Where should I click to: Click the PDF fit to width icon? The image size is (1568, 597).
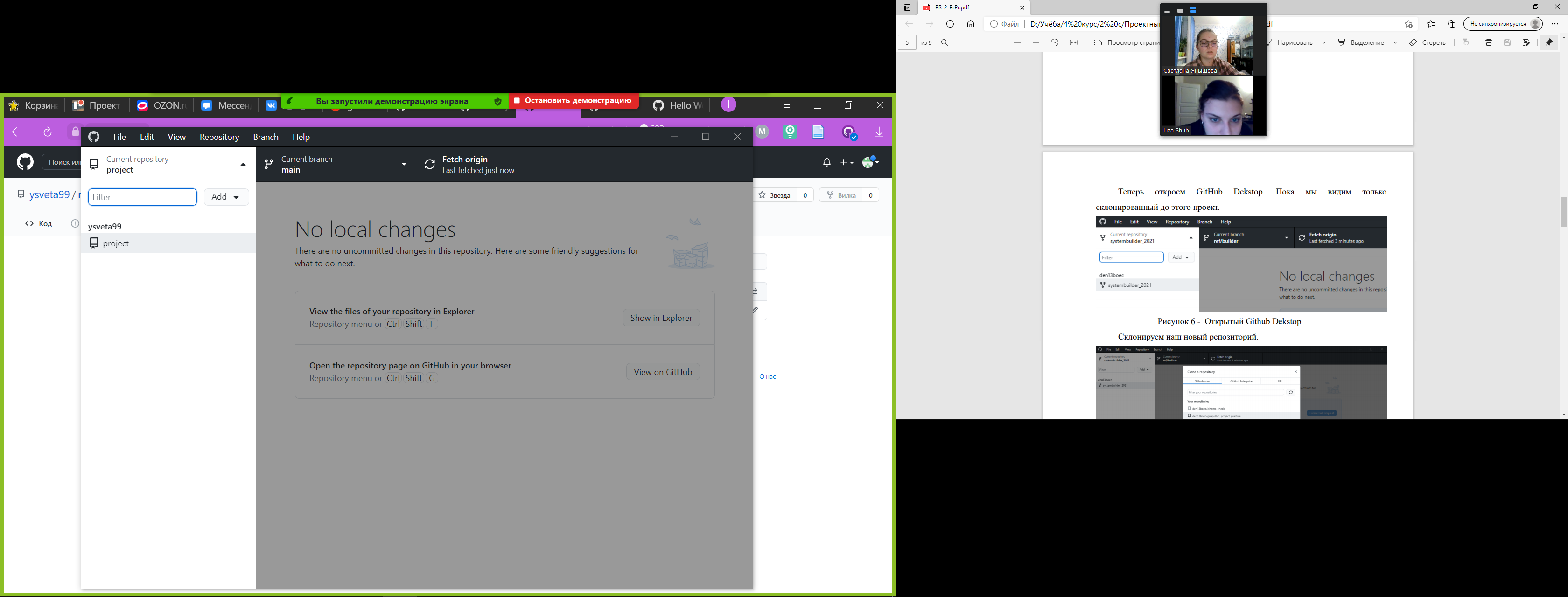[x=1074, y=42]
